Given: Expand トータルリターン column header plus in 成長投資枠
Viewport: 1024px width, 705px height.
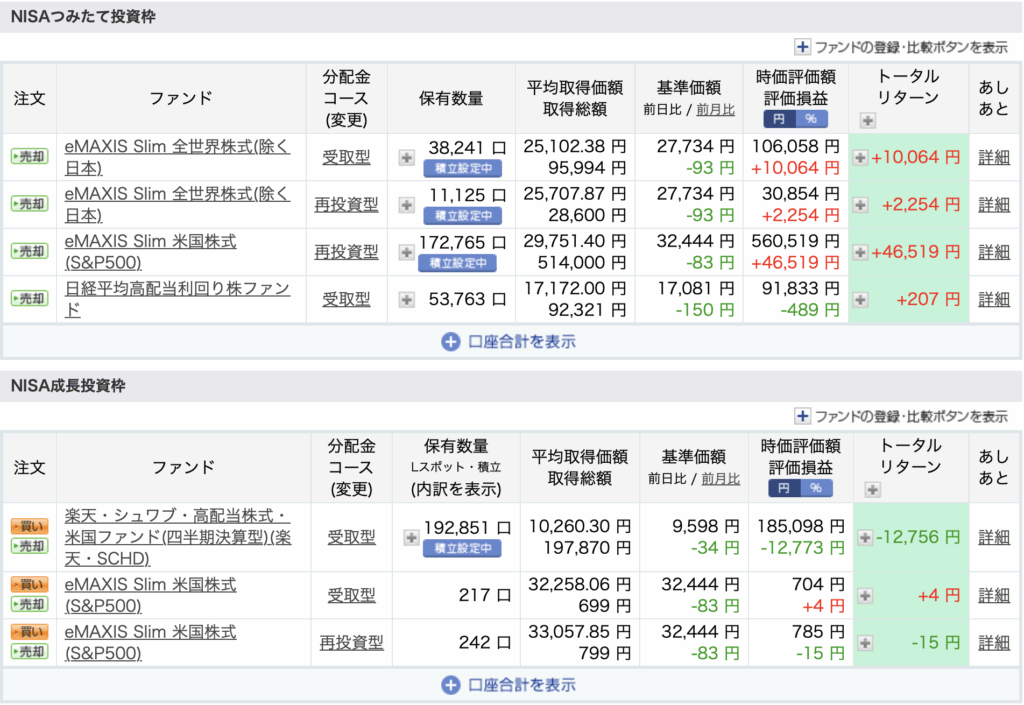Looking at the screenshot, I should point(872,490).
